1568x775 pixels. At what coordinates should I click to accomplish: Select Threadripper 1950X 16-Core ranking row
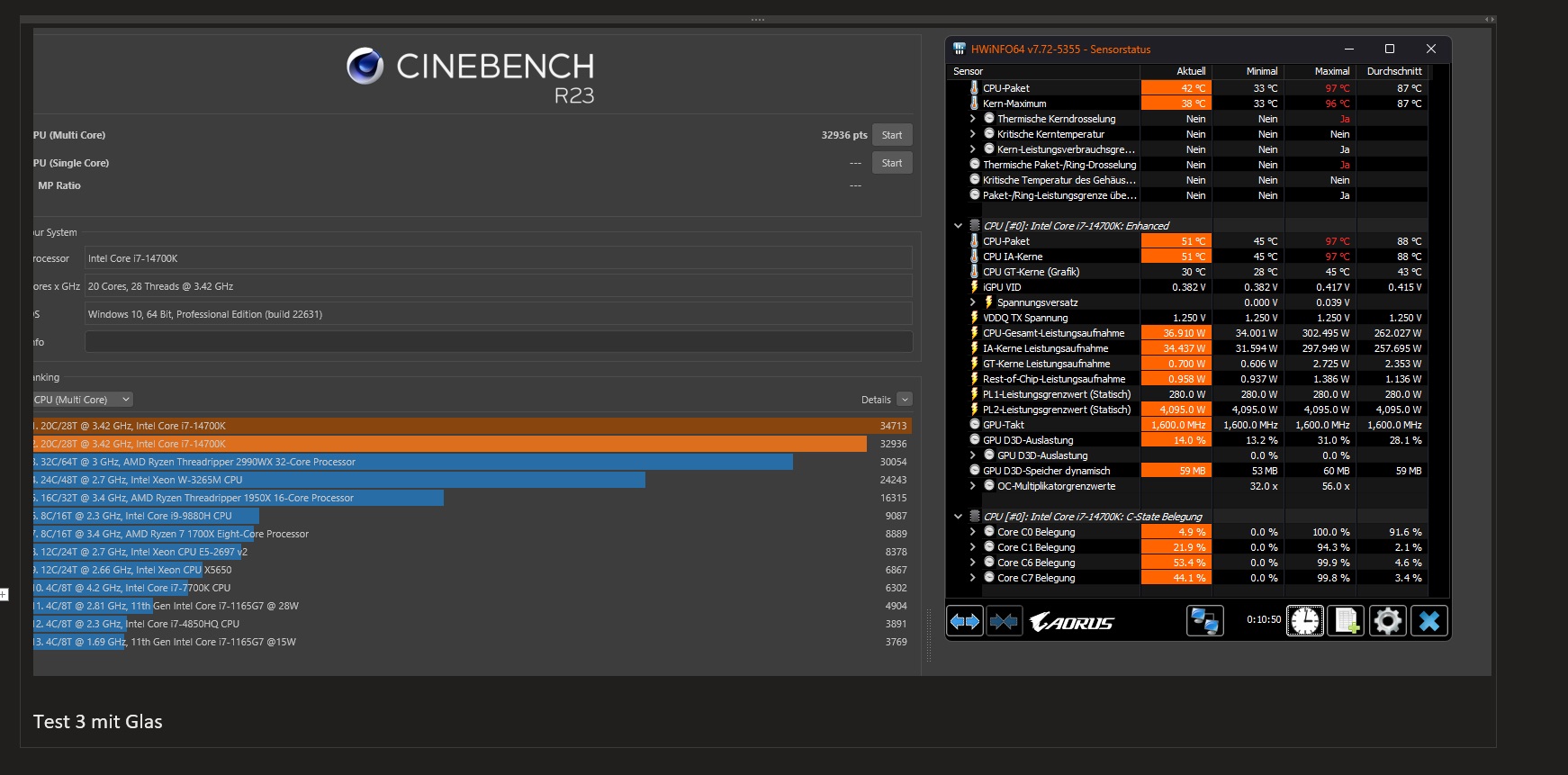pos(473,498)
